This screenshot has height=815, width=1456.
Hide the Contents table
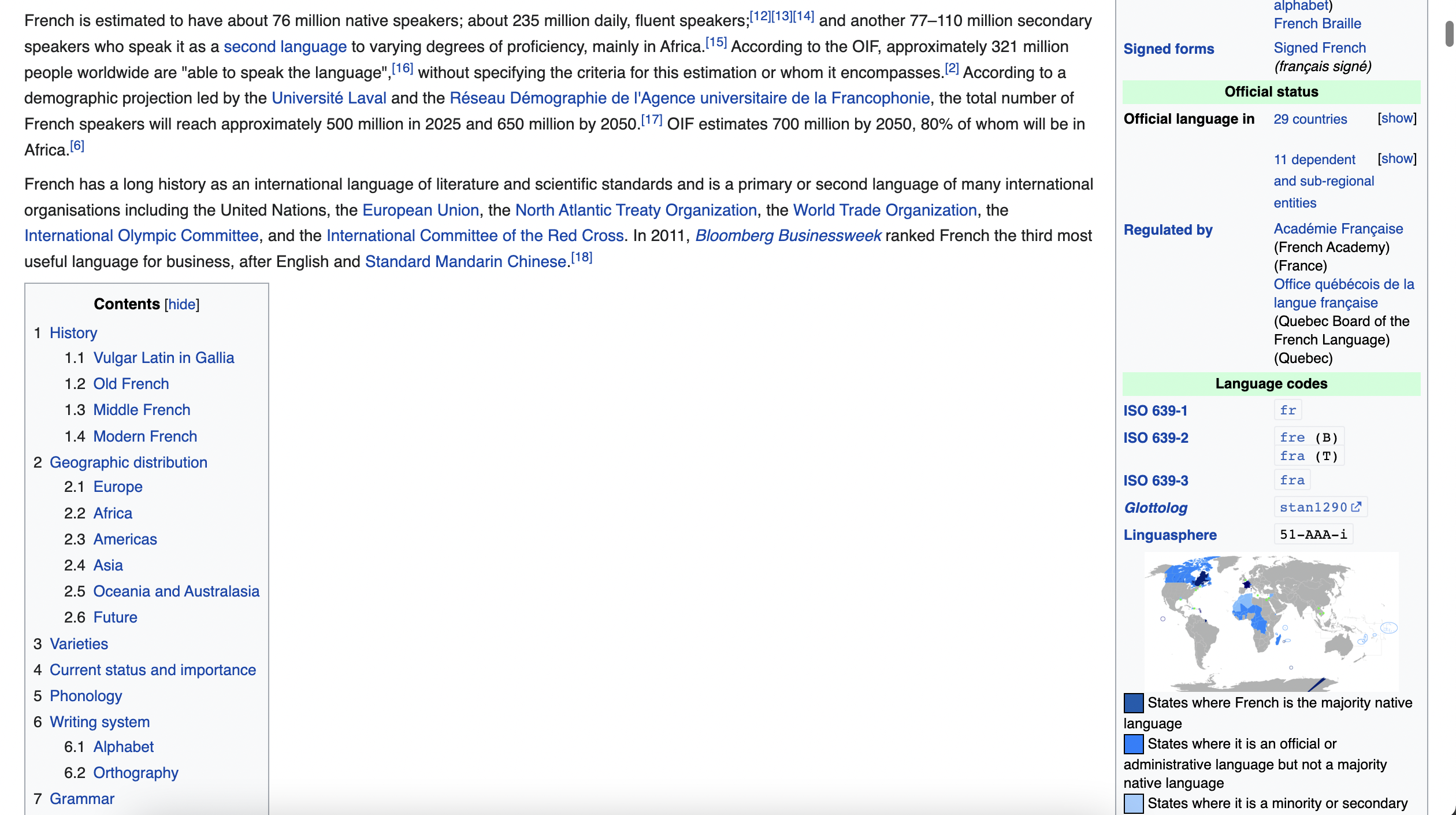[181, 305]
